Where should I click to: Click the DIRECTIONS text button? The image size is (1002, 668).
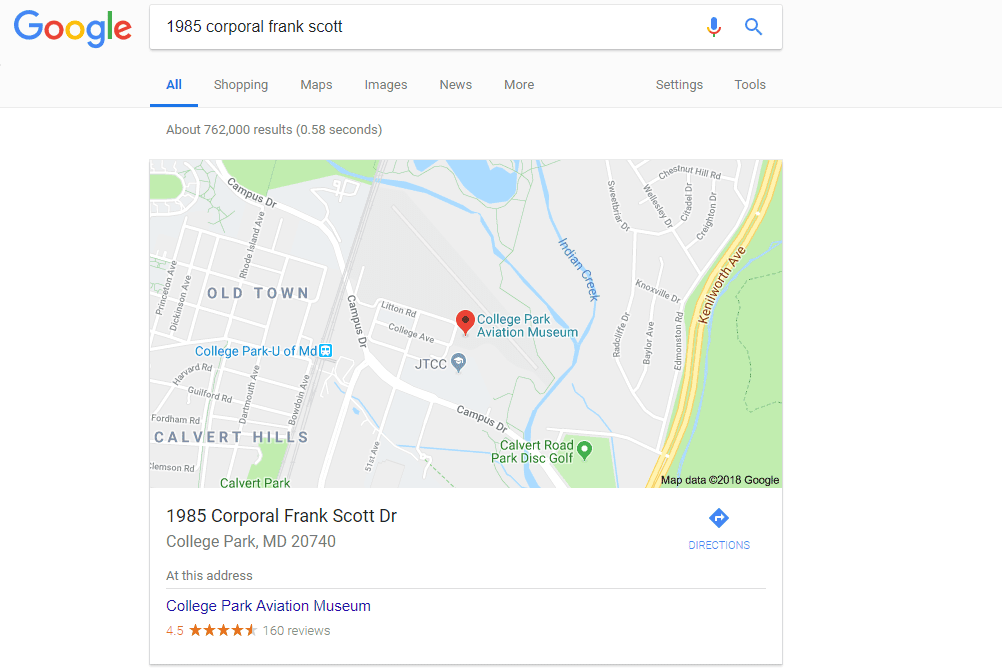(719, 545)
